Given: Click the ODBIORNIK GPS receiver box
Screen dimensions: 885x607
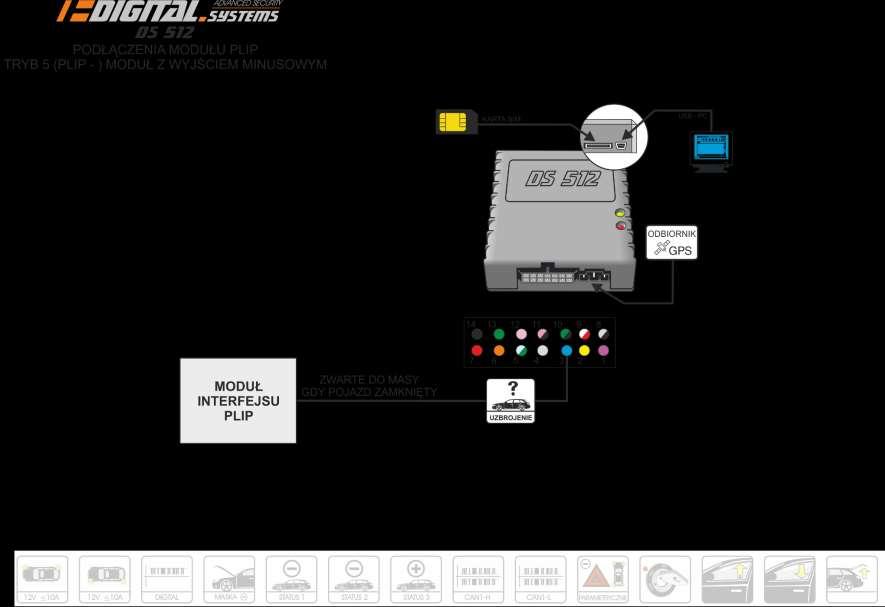Looking at the screenshot, I should 672,242.
